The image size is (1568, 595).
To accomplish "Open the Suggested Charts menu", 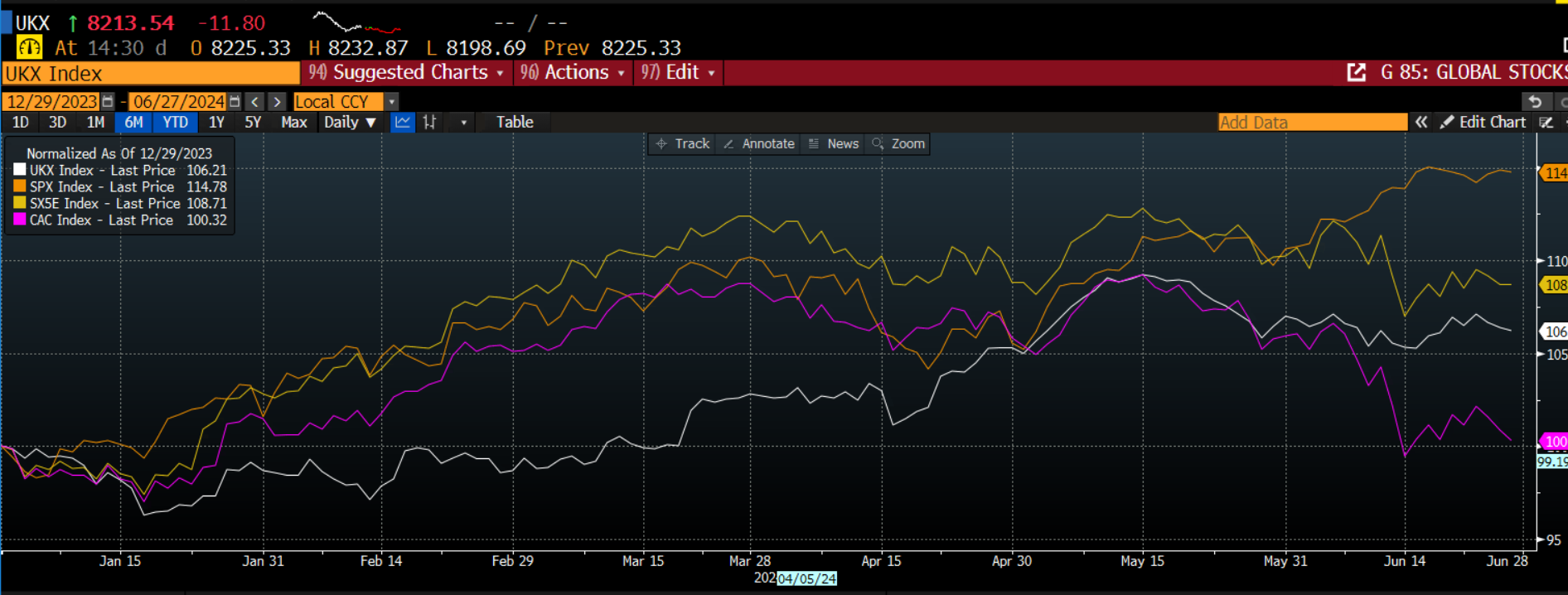I will (x=406, y=73).
